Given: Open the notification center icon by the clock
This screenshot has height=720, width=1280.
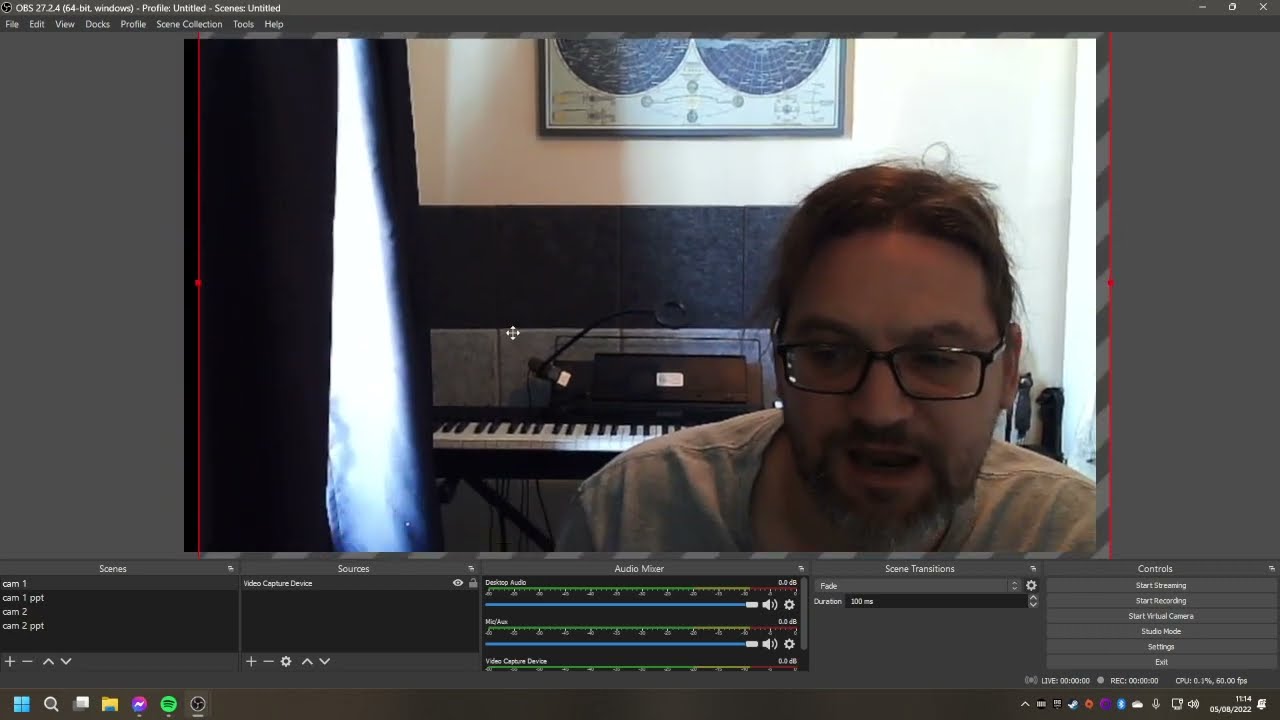Looking at the screenshot, I should (1263, 704).
